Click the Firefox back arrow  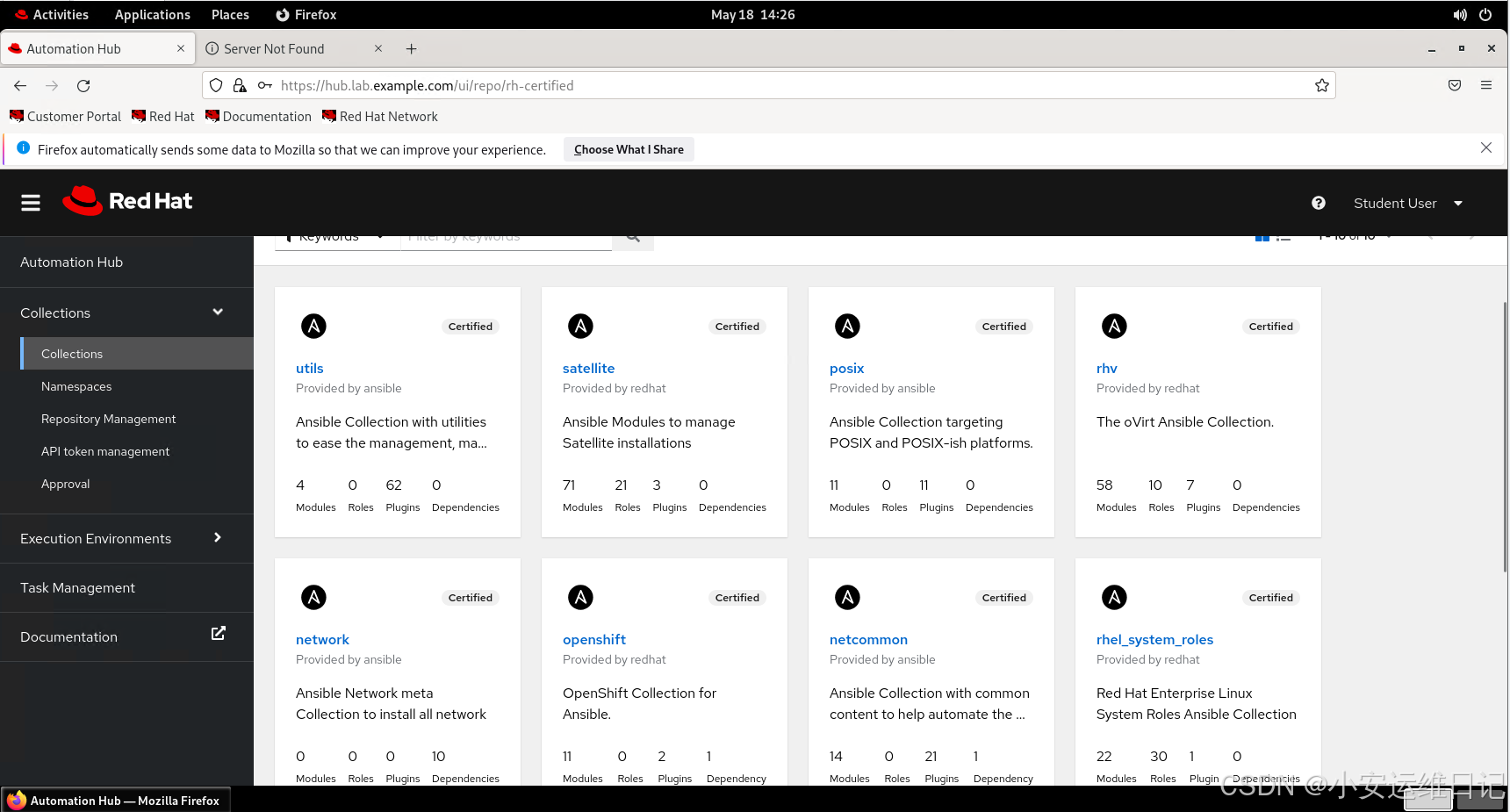click(x=20, y=85)
